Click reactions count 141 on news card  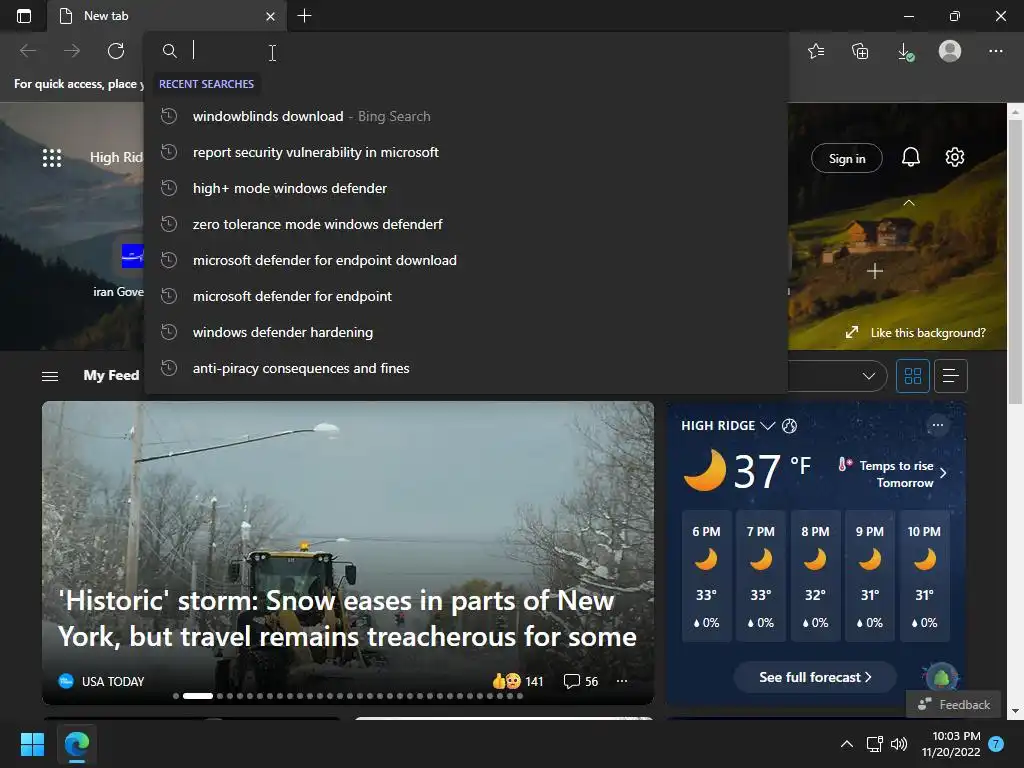coord(517,681)
